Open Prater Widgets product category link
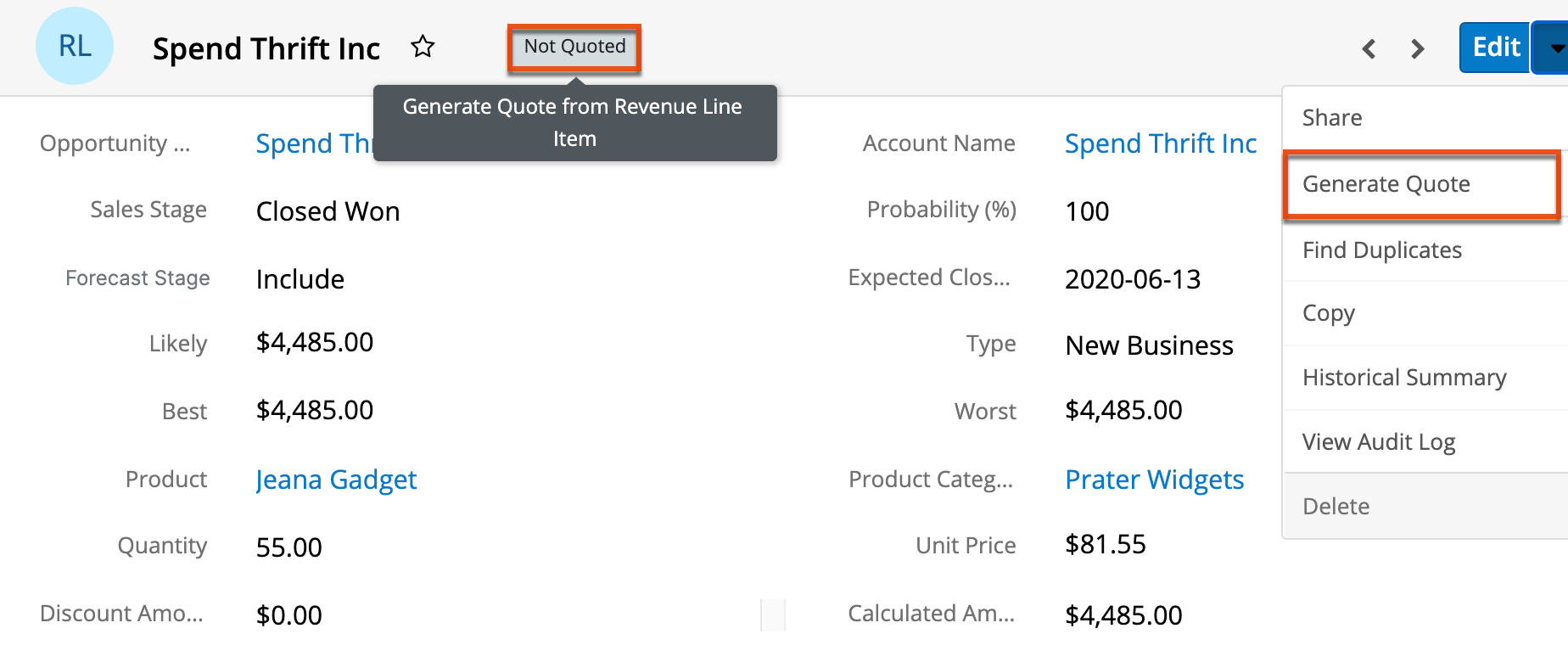This screenshot has width=1568, height=662. click(1154, 480)
